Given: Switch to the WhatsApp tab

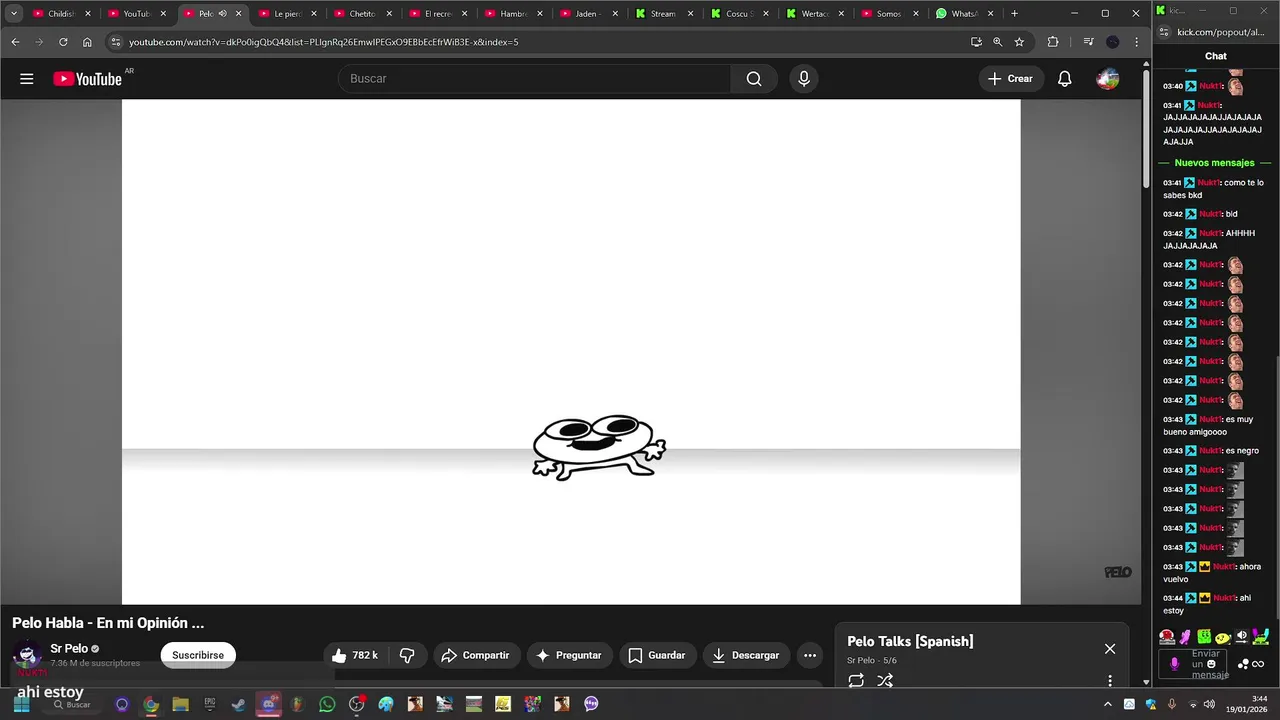Looking at the screenshot, I should [x=963, y=14].
